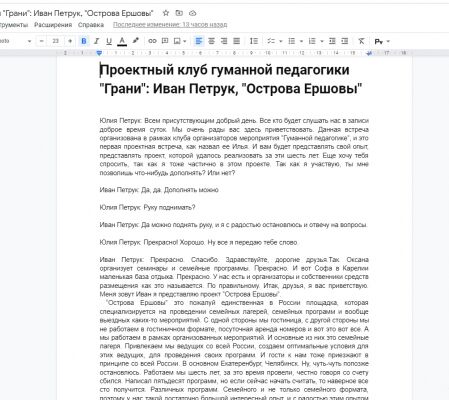This screenshot has height=400, width=449.
Task: Increase font size with the plus button
Action: tap(70, 41)
